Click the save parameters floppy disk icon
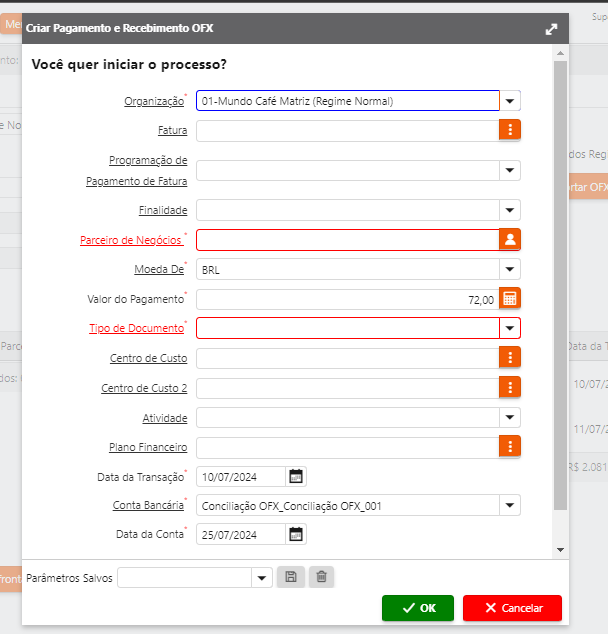 click(x=290, y=577)
